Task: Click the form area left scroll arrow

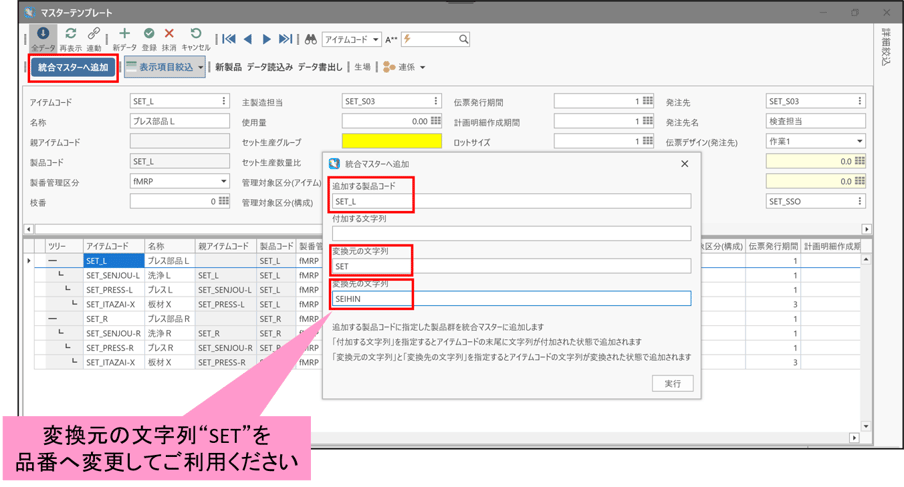Action: click(29, 229)
